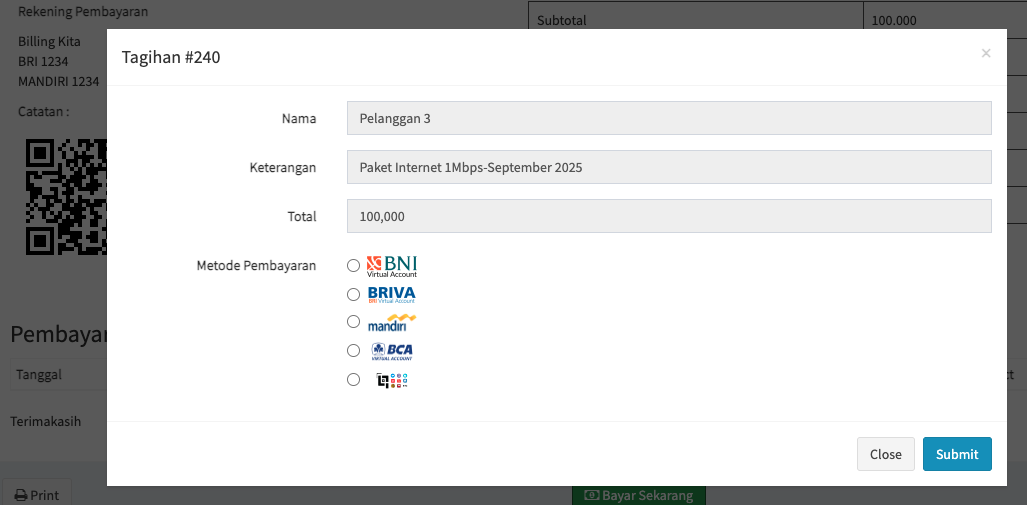
Task: Choose the BRIVA payment radio button
Action: (x=353, y=294)
